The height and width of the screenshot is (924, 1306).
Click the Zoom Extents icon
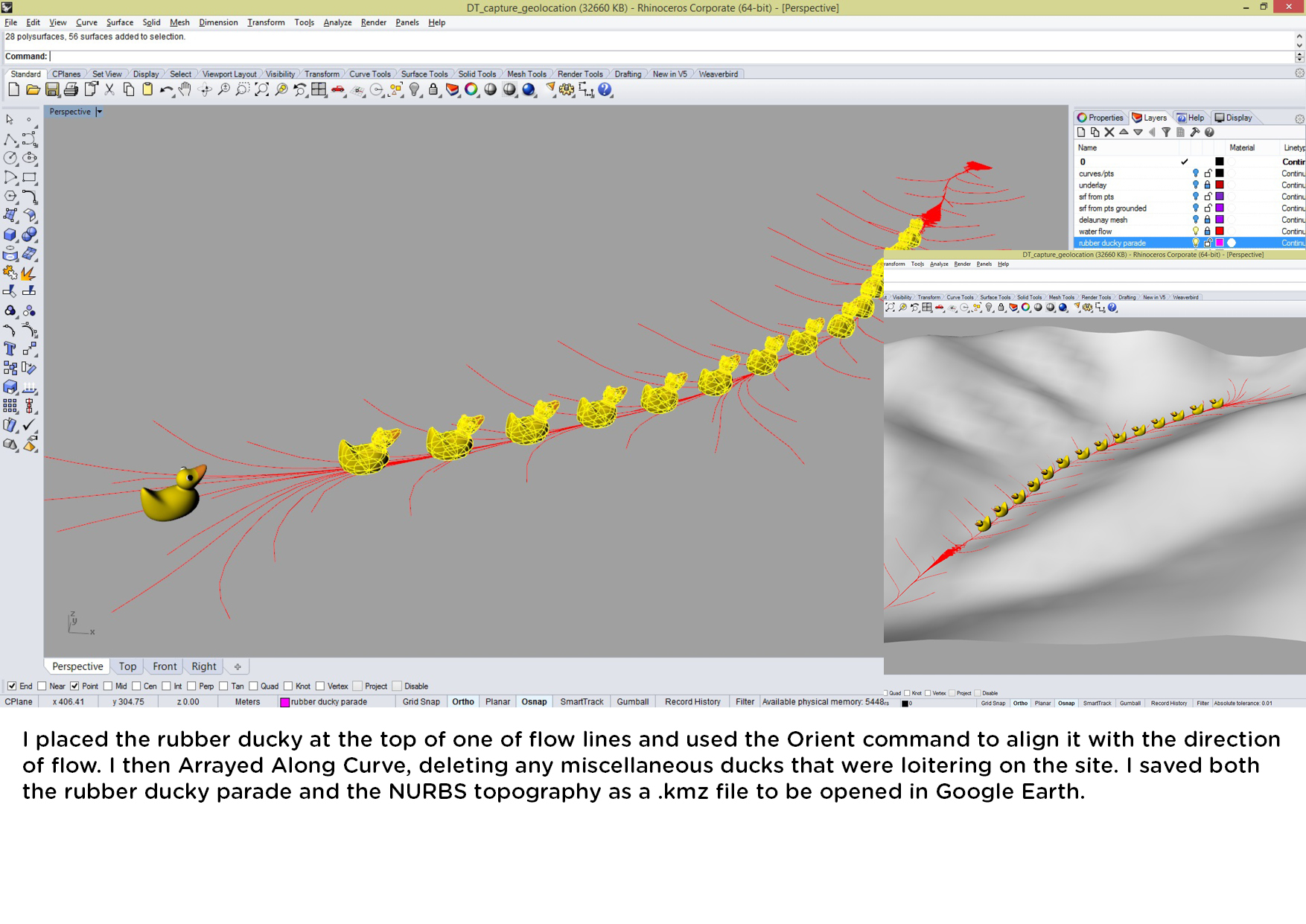[x=261, y=90]
